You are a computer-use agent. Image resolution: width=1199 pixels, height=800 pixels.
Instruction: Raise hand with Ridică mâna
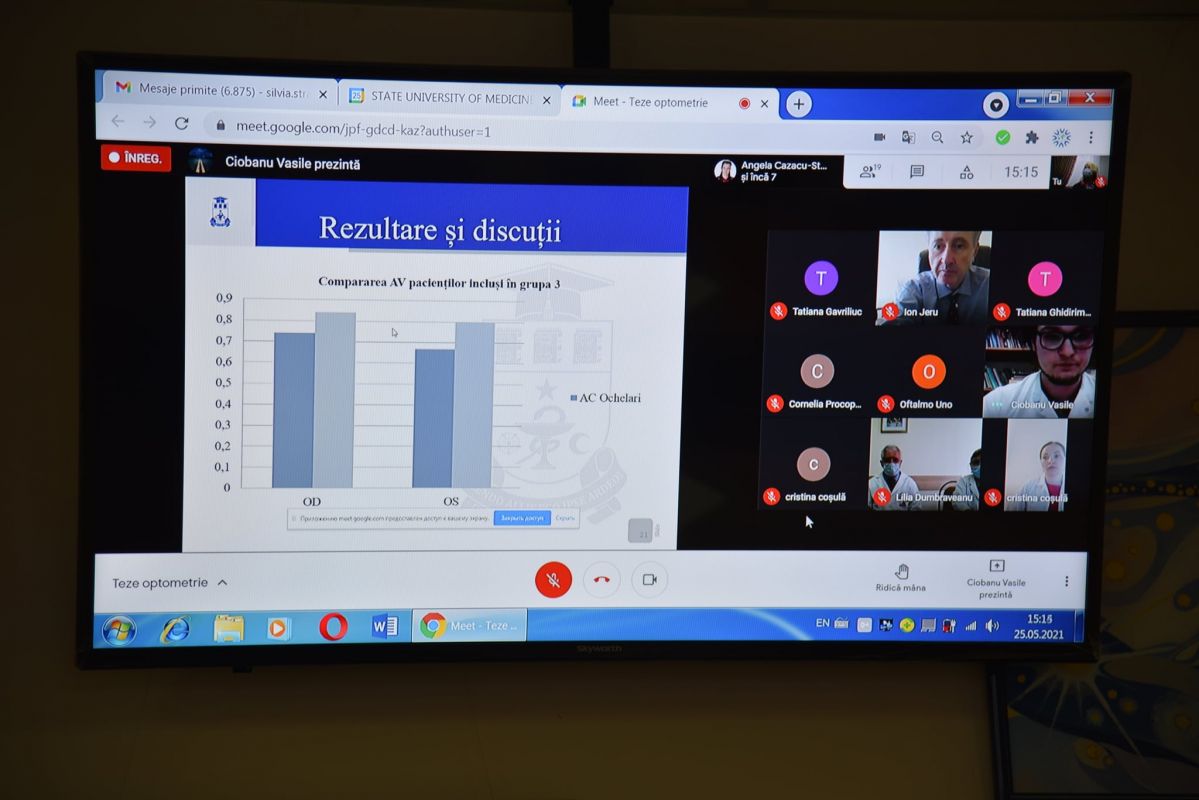pyautogui.click(x=901, y=578)
